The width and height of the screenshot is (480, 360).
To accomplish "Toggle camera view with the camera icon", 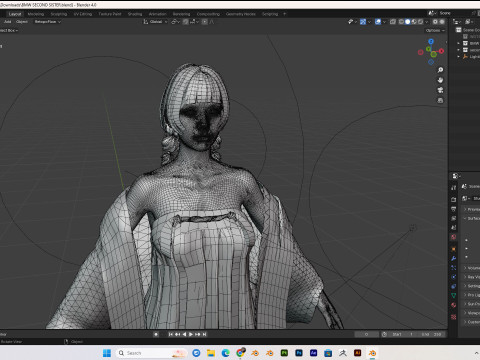I will pyautogui.click(x=440, y=90).
